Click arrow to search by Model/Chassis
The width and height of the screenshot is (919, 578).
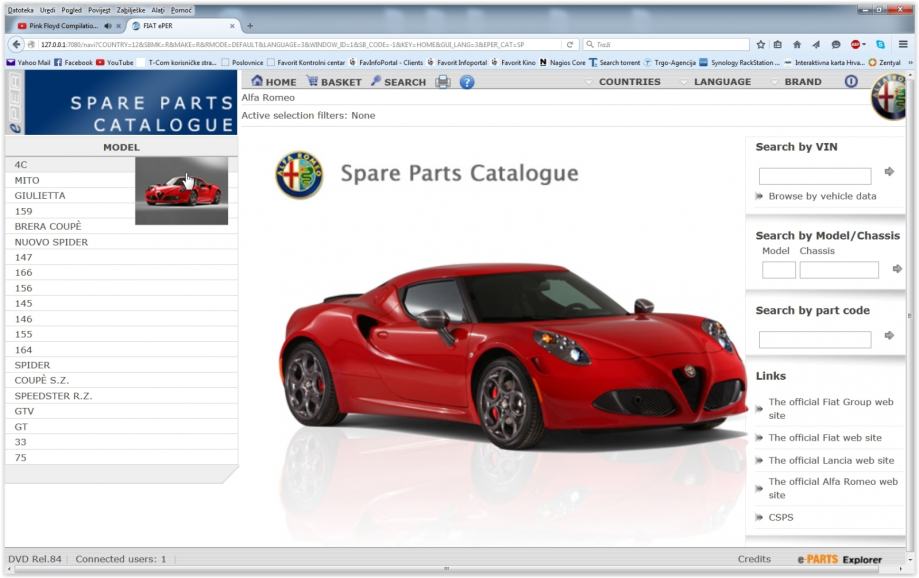coord(897,269)
